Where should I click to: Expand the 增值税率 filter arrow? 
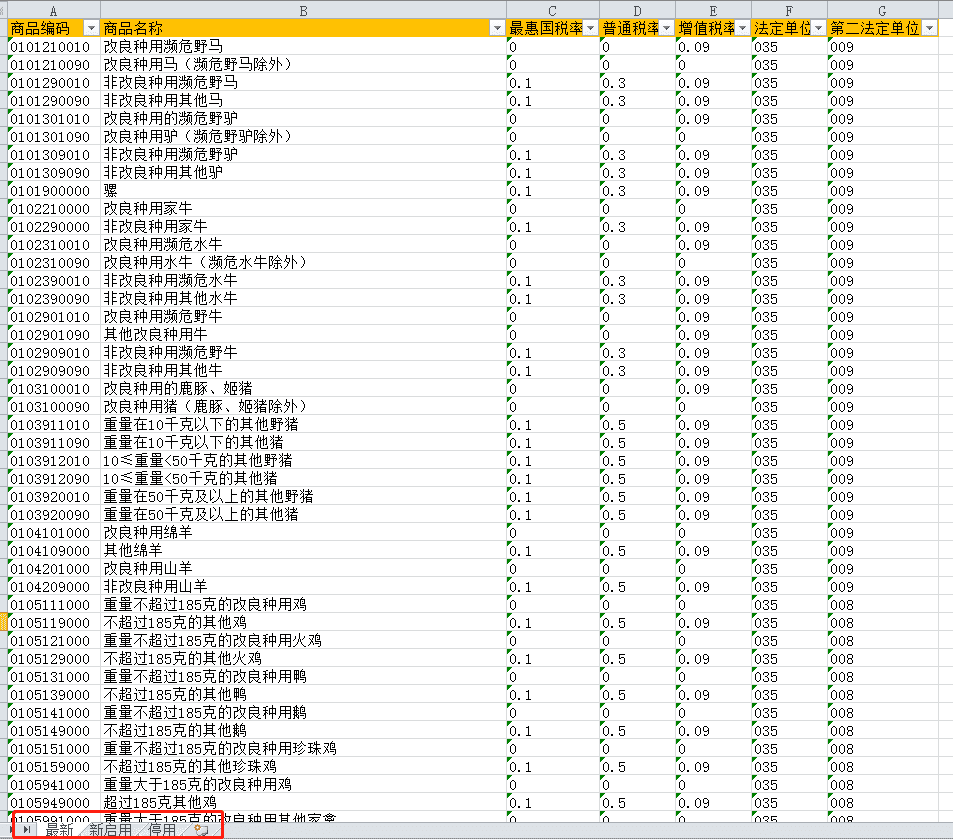743,28
